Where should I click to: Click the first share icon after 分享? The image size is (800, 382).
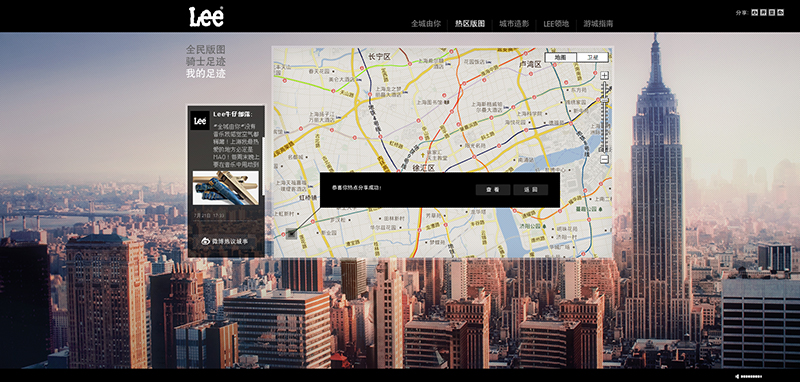755,13
